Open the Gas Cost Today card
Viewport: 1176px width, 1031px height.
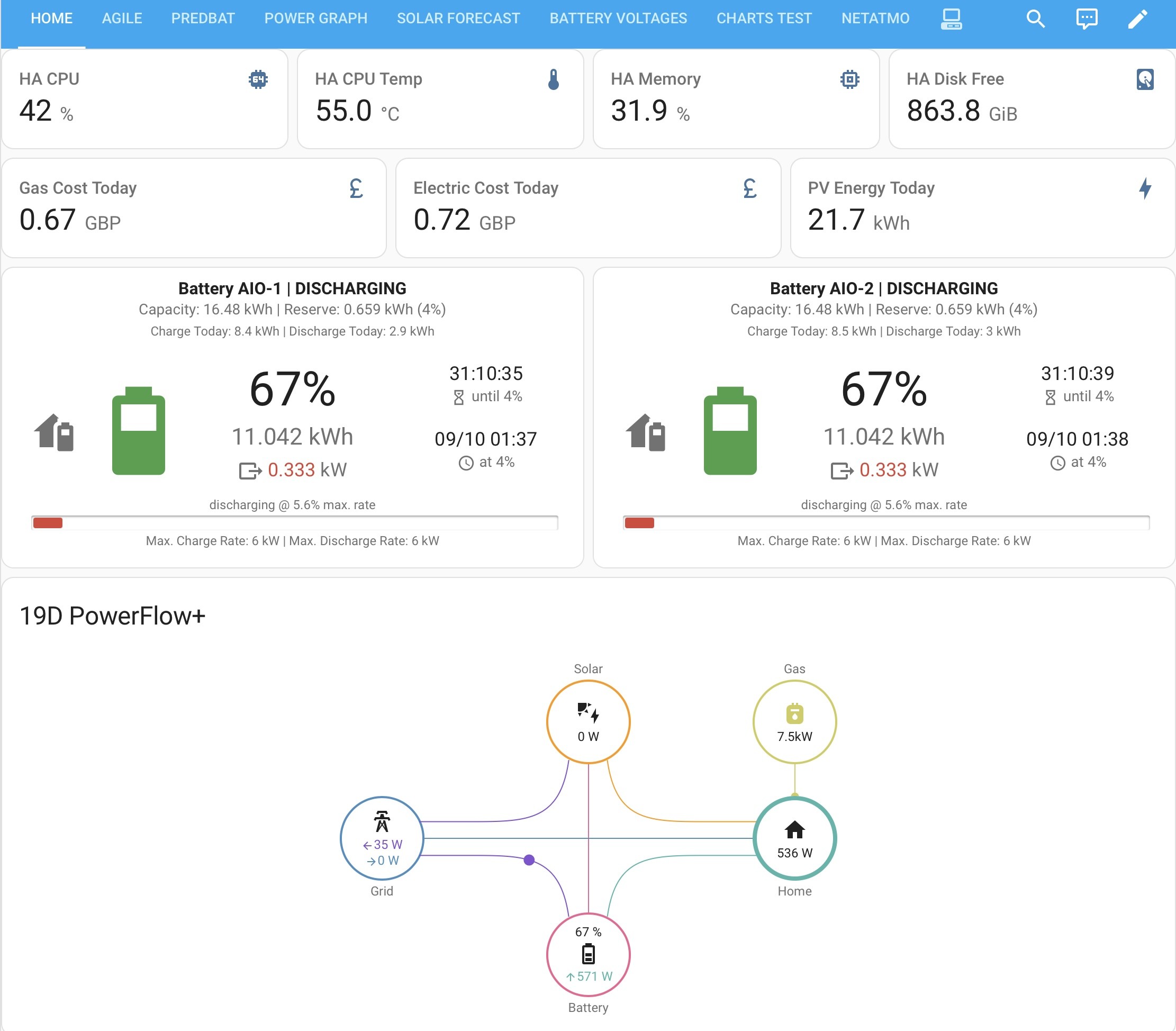tap(194, 207)
